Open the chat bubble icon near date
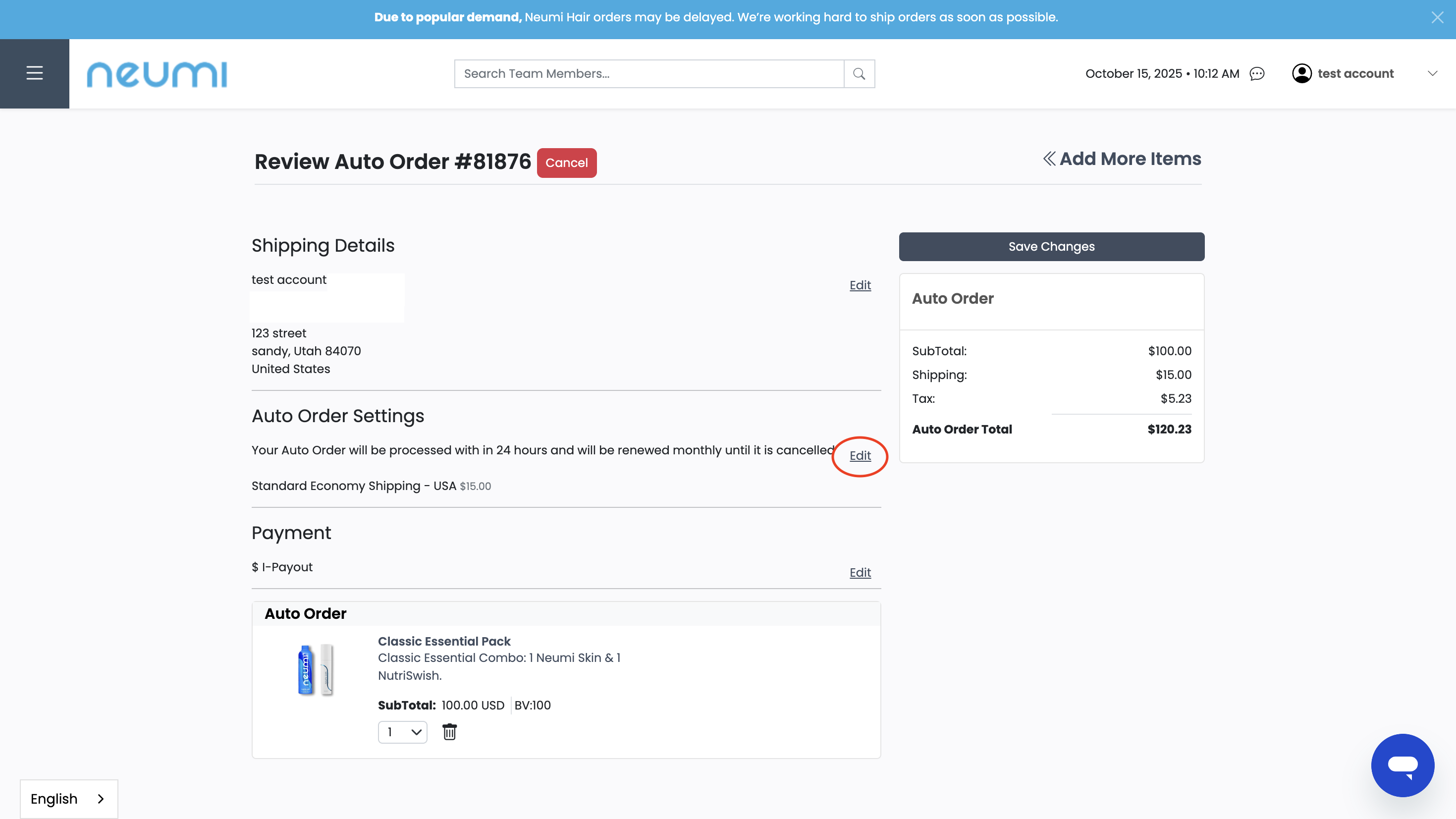Viewport: 1456px width, 819px height. click(x=1257, y=74)
